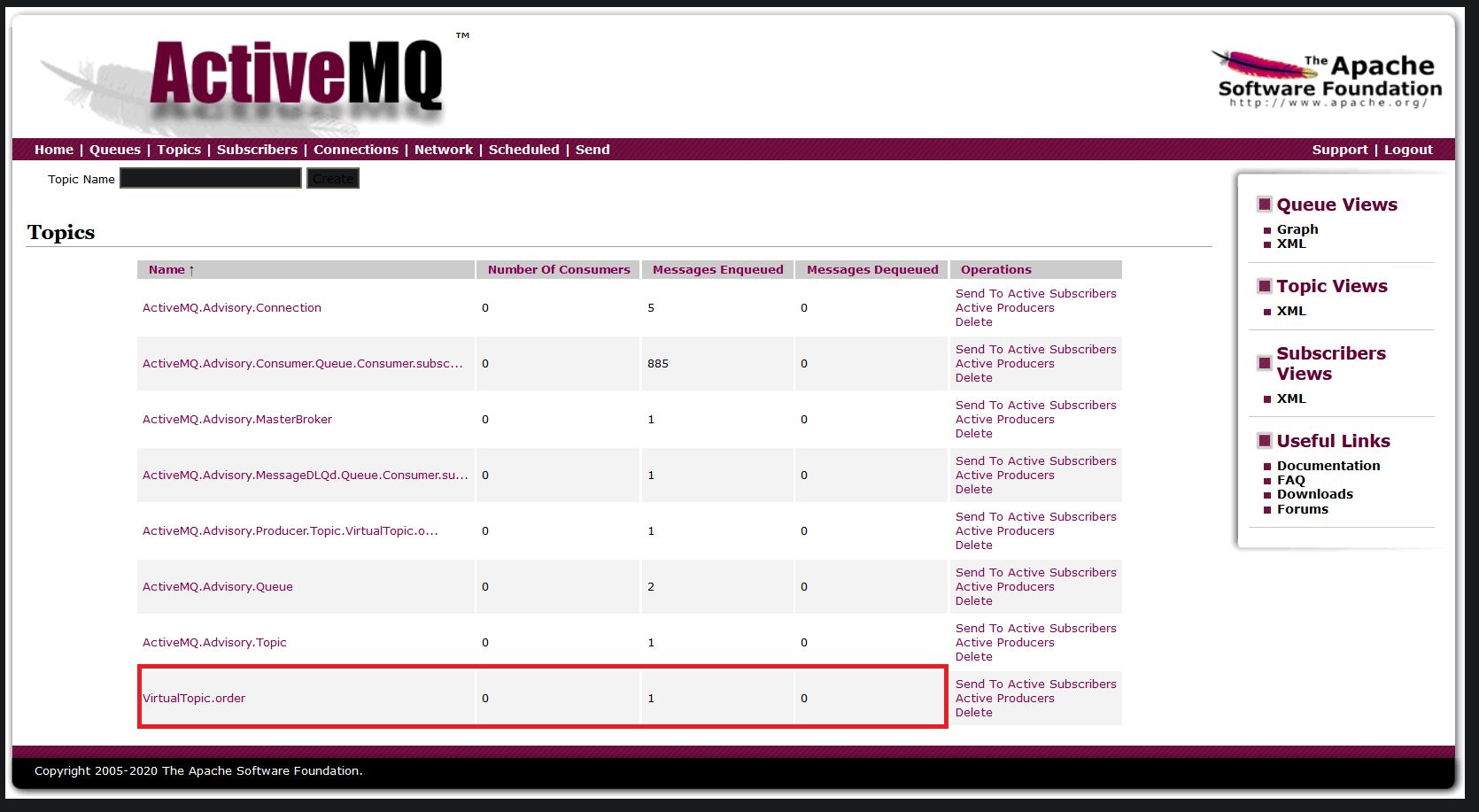
Task: Open the Forums link
Action: tap(1303, 509)
